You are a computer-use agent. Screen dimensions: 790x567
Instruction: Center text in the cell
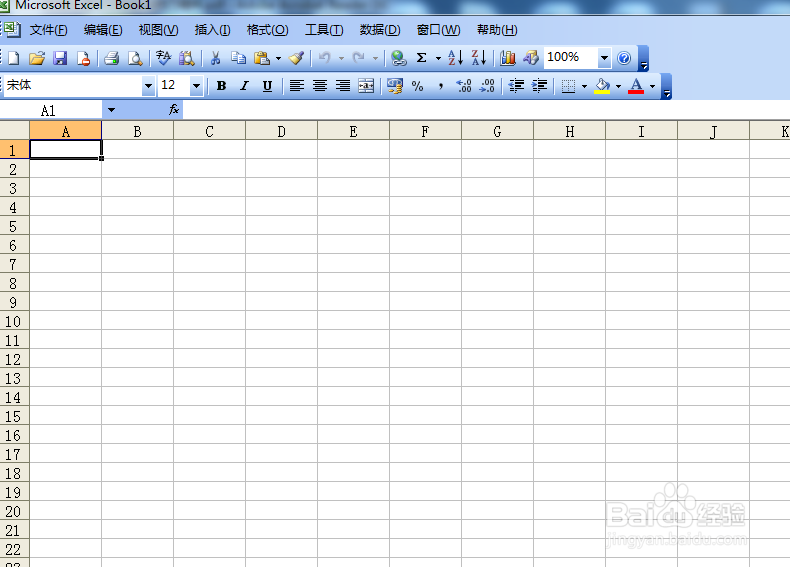(320, 86)
